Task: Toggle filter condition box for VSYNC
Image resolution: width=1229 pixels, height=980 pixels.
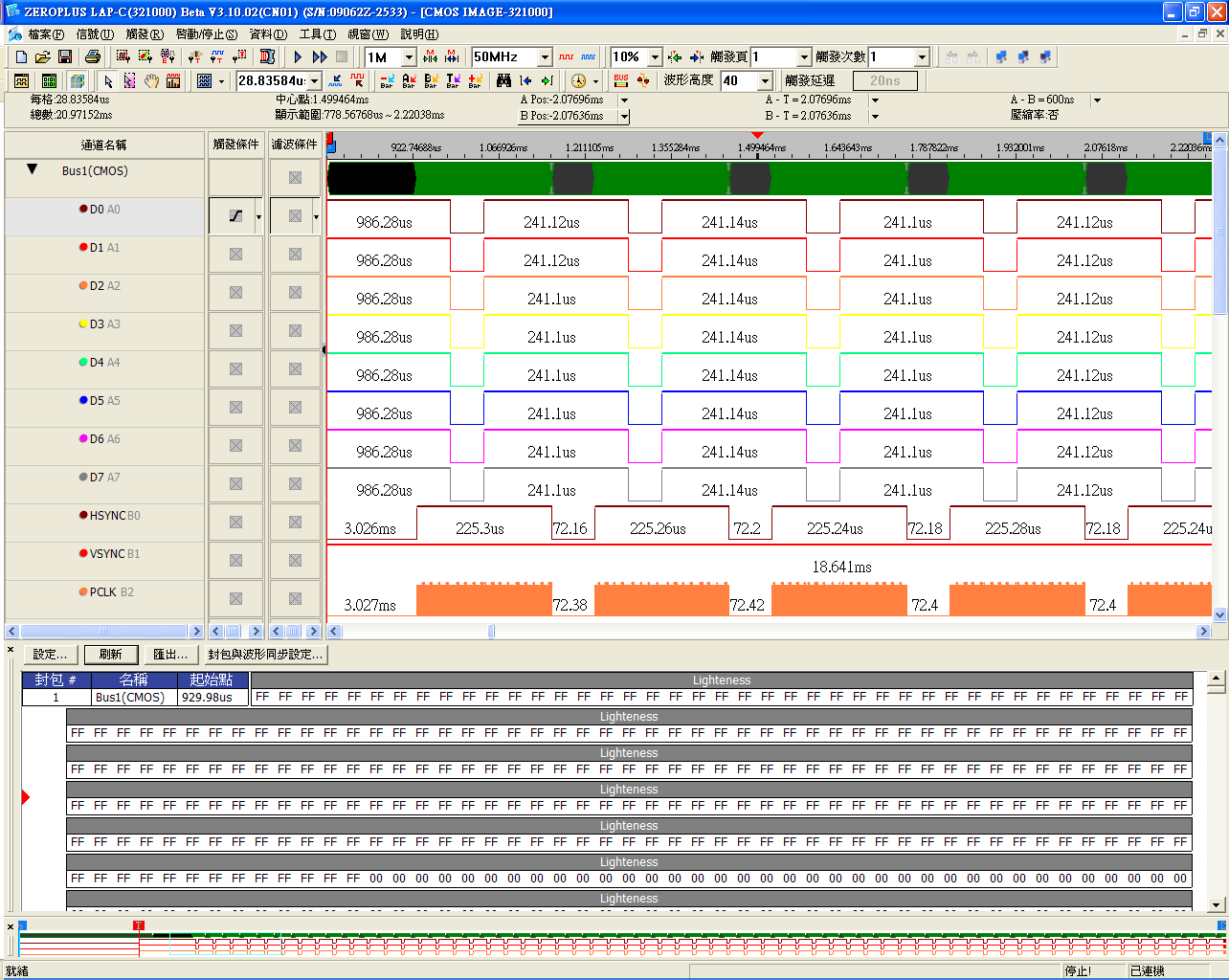Action: coord(296,561)
